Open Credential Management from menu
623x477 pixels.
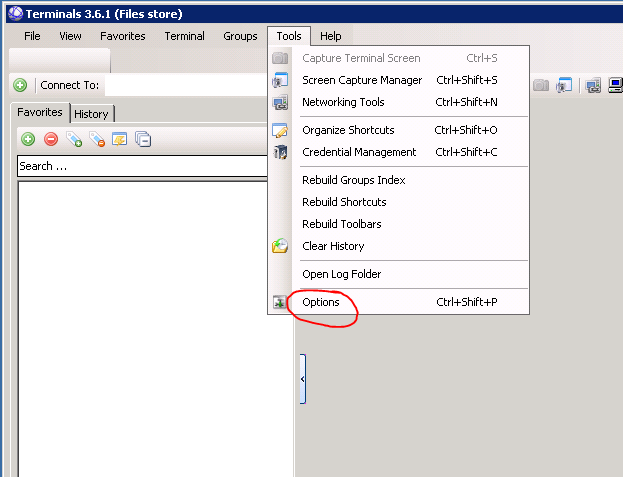click(399, 152)
